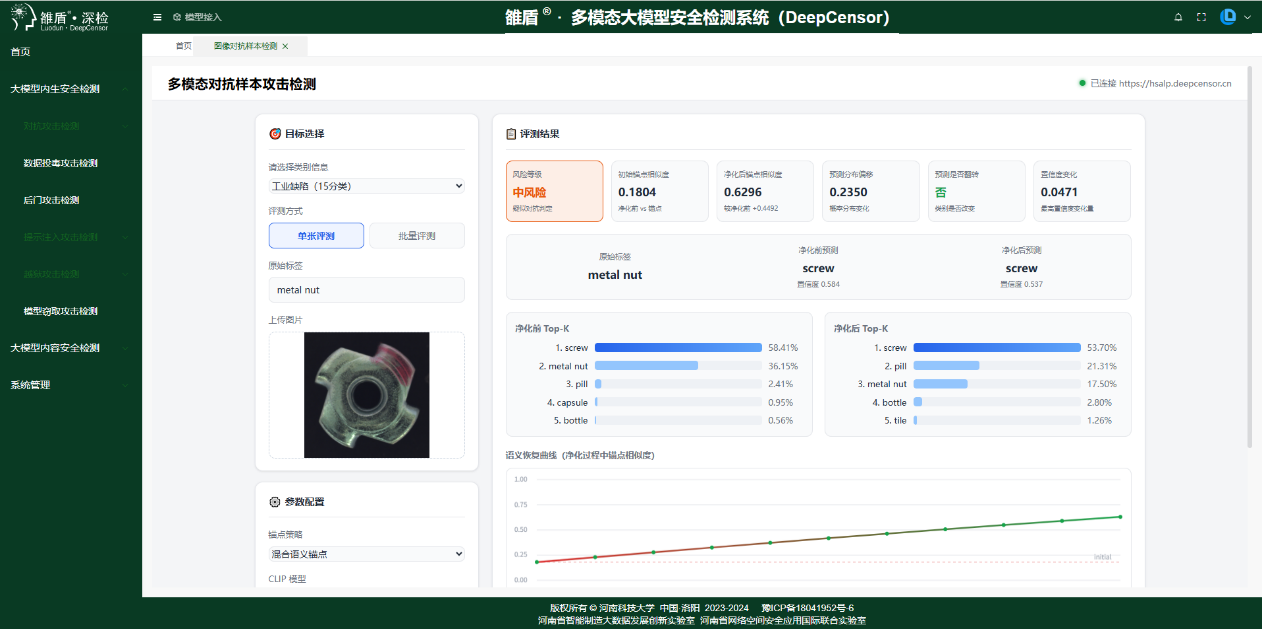This screenshot has height=629, width=1262.
Task: Click the 模型接入 breadcrumb icon
Action: (x=177, y=17)
